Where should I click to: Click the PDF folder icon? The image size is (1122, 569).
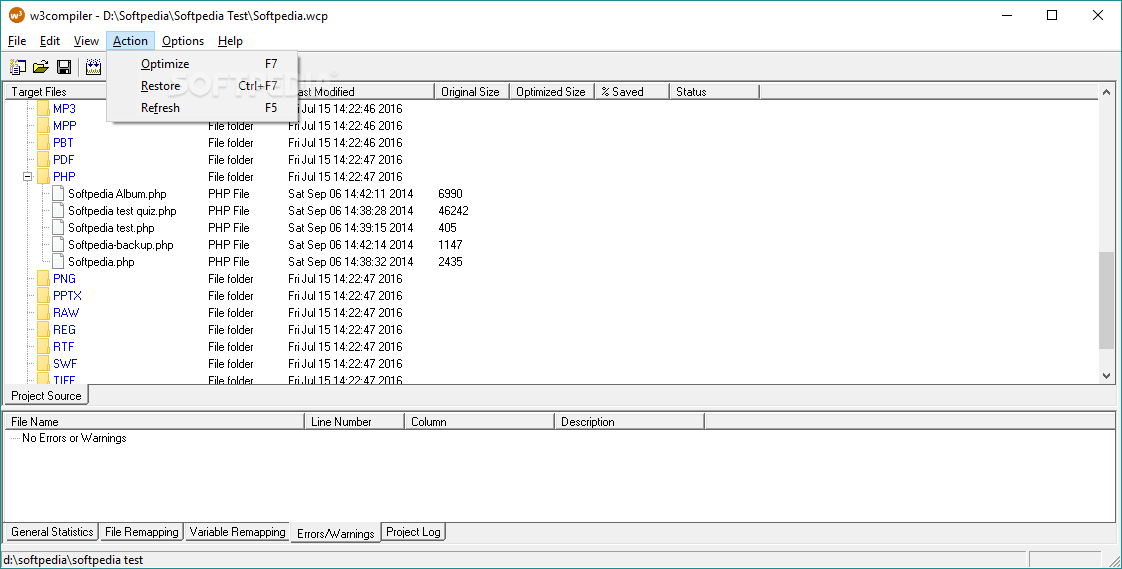pos(42,160)
